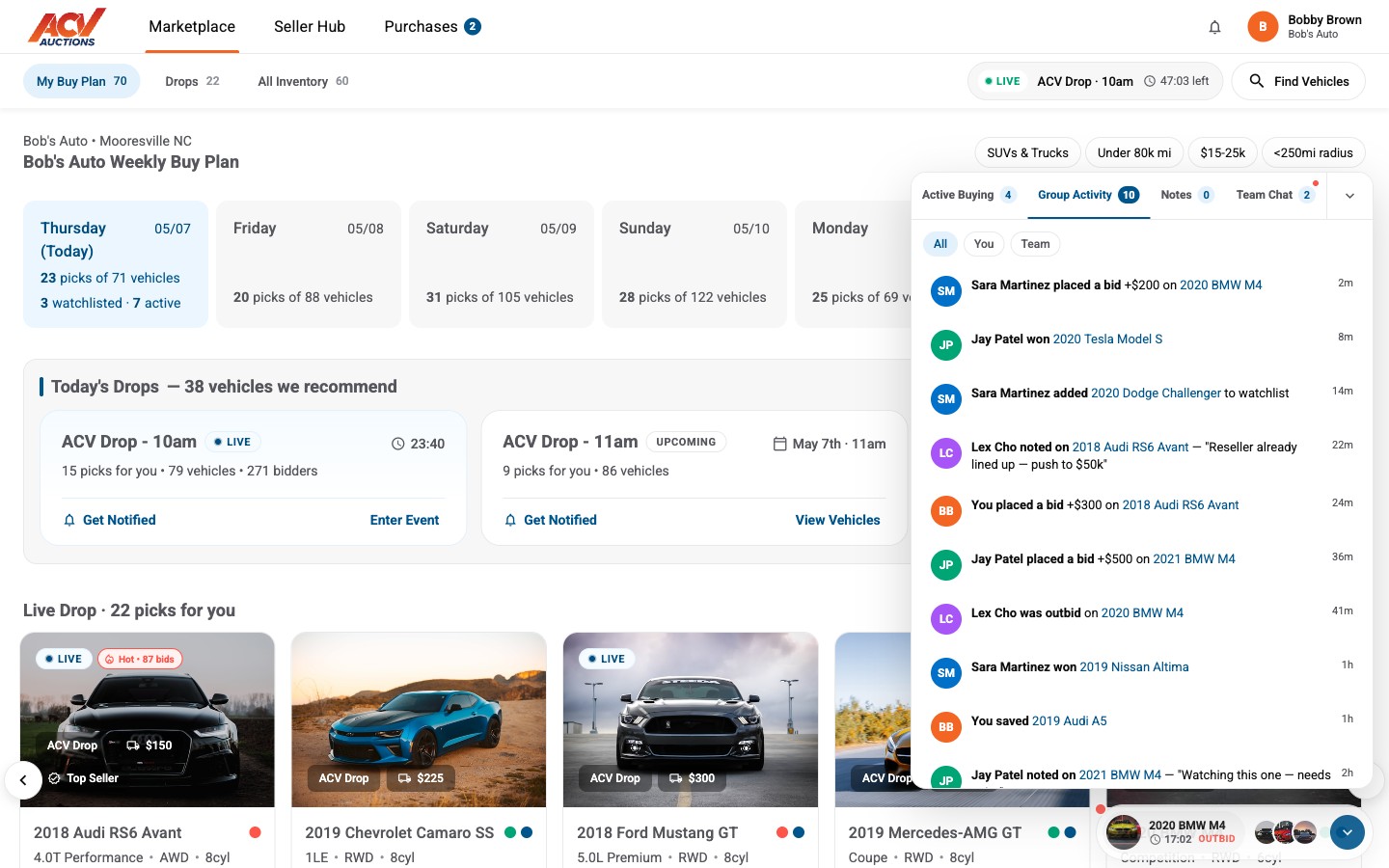Click the bell icon in 10am drop card

point(69,520)
